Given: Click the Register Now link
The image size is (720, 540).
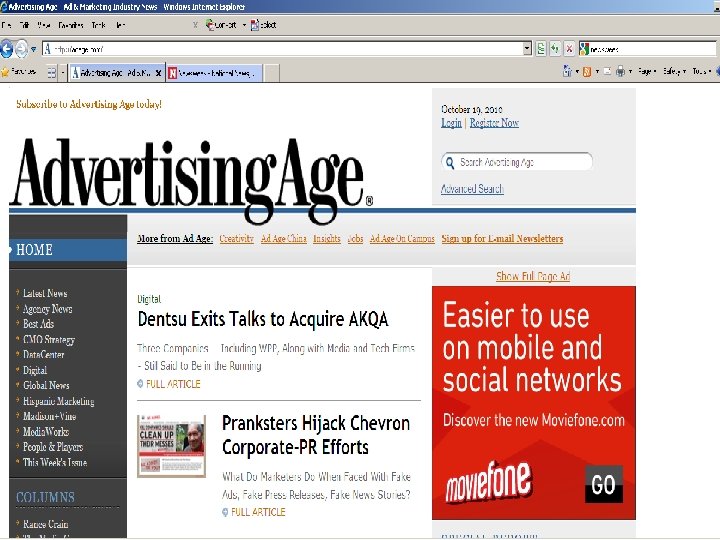Looking at the screenshot, I should coord(494,123).
